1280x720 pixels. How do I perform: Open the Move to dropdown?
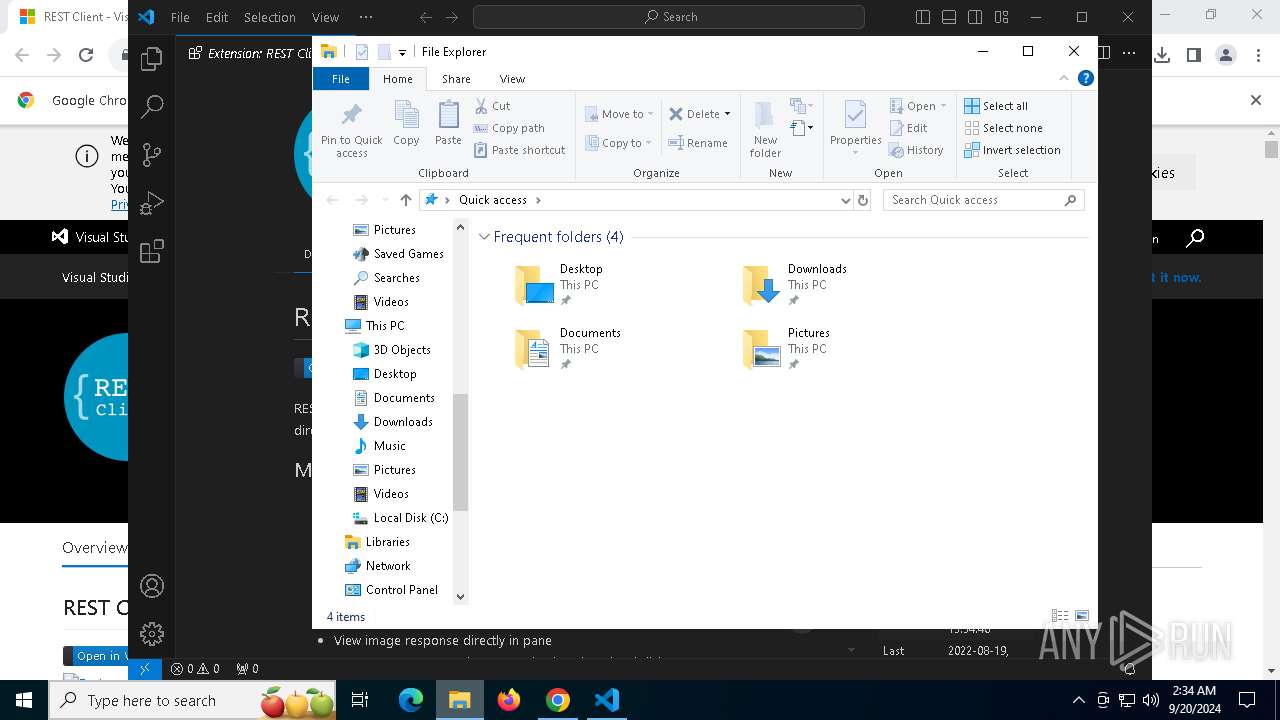point(619,114)
